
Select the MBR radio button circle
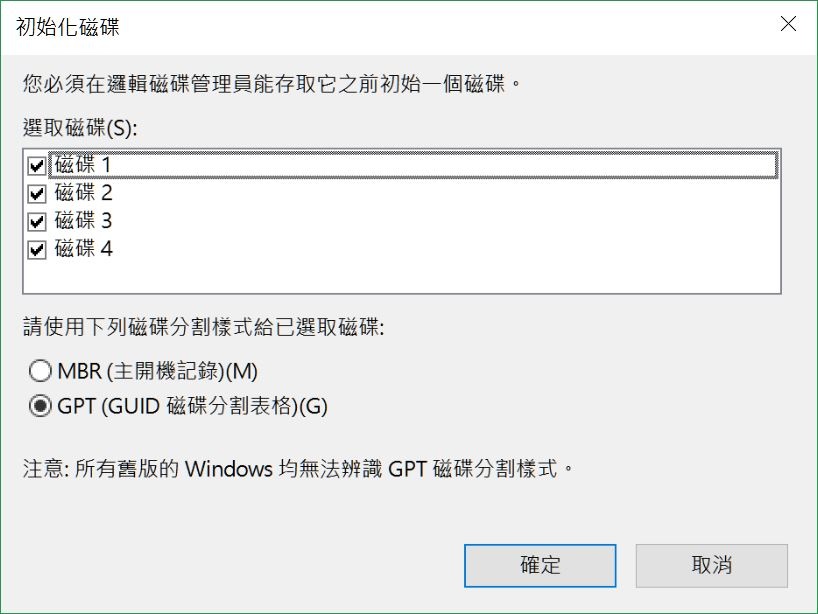pos(40,372)
